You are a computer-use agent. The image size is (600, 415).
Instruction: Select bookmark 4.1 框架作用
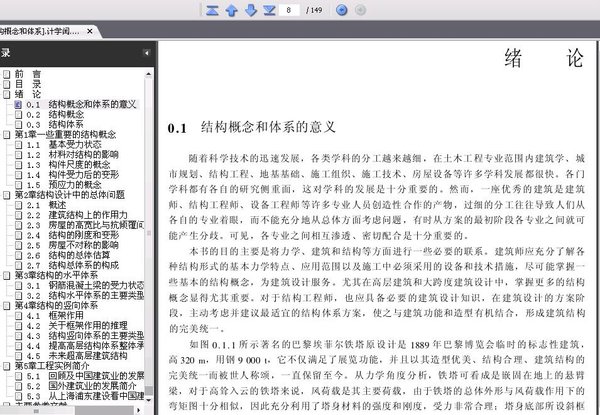coord(55,316)
